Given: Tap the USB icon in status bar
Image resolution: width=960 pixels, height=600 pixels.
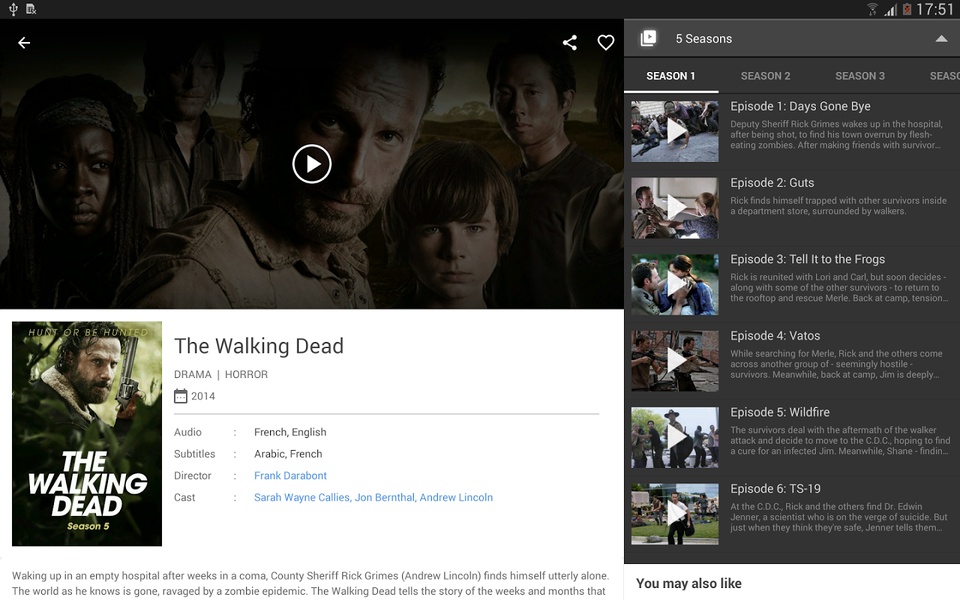Looking at the screenshot, I should (x=13, y=9).
